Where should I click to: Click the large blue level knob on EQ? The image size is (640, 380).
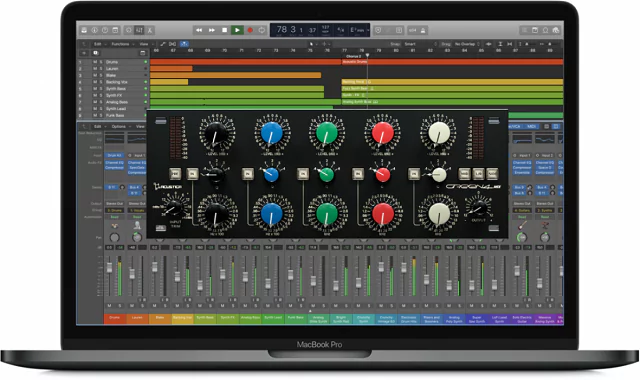[x=271, y=133]
